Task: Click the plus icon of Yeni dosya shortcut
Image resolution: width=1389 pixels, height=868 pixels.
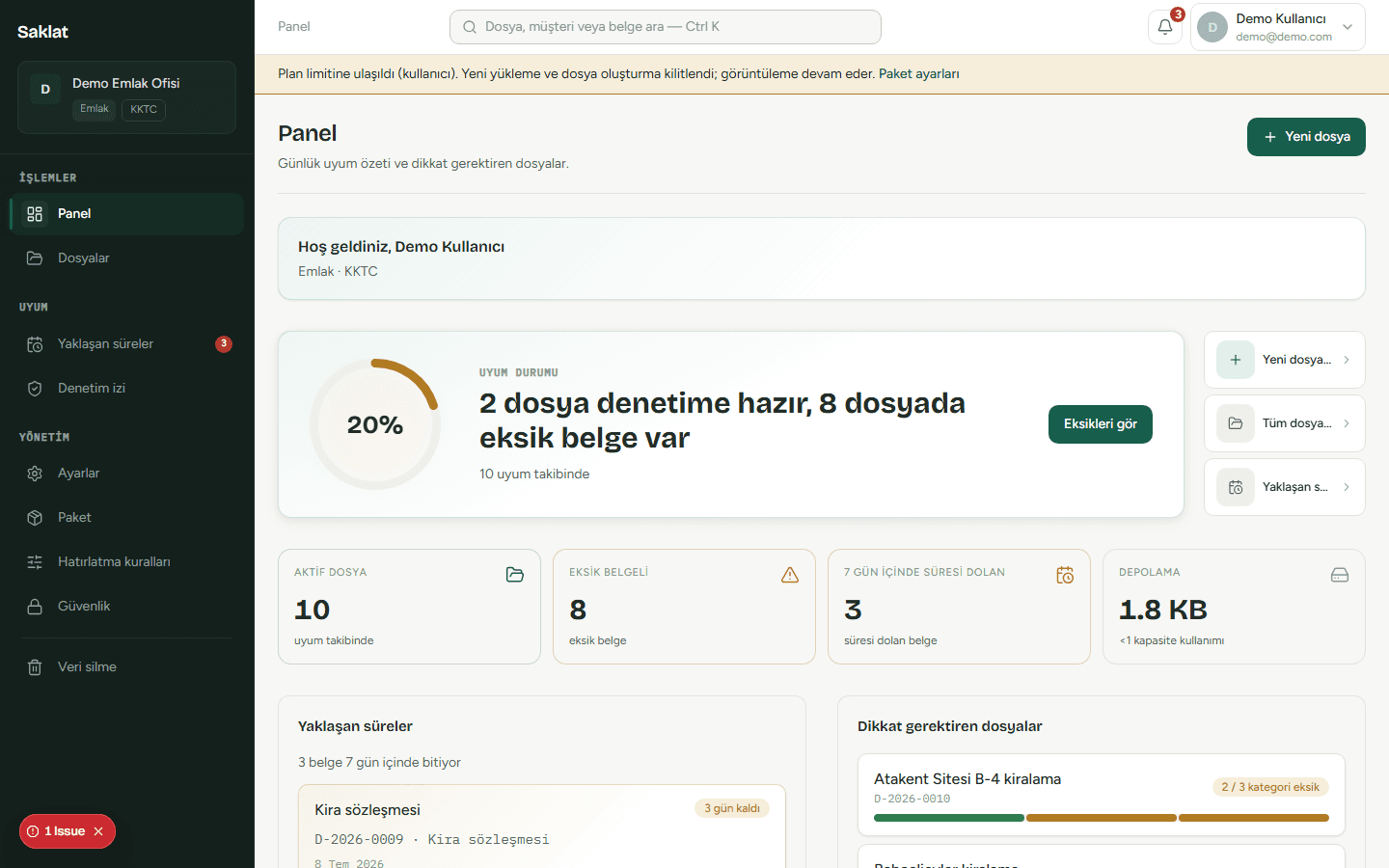Action: tap(1236, 360)
